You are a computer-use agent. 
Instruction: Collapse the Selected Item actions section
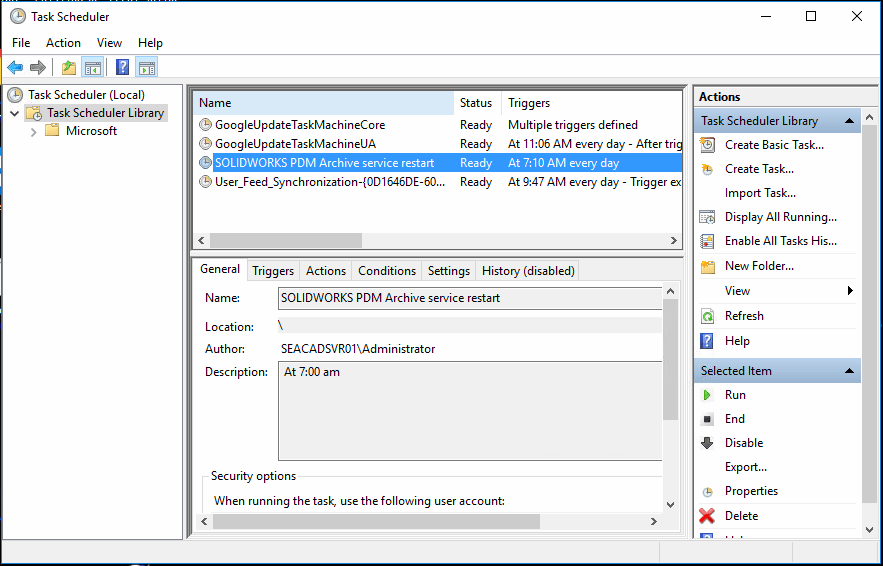tap(850, 371)
